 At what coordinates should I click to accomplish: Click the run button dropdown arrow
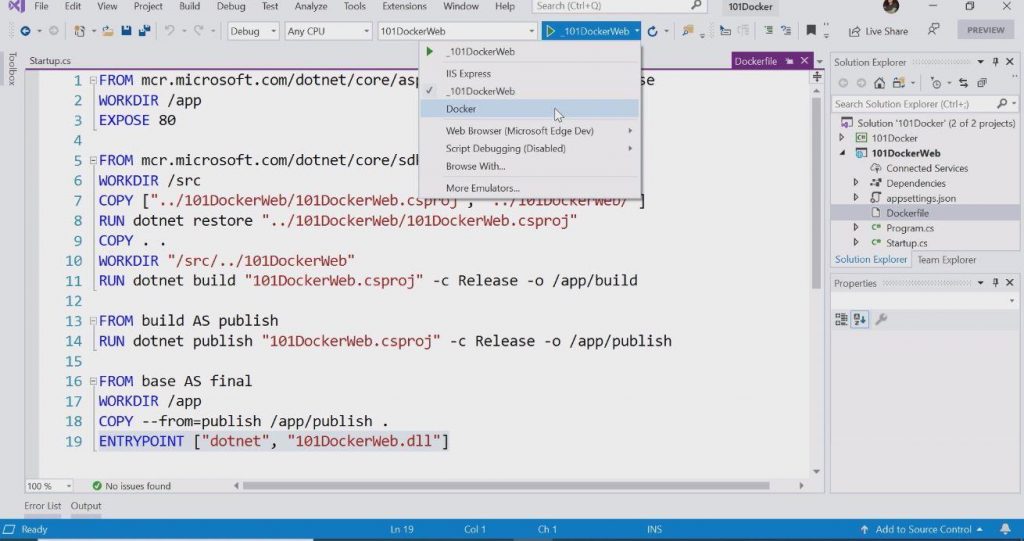click(637, 31)
